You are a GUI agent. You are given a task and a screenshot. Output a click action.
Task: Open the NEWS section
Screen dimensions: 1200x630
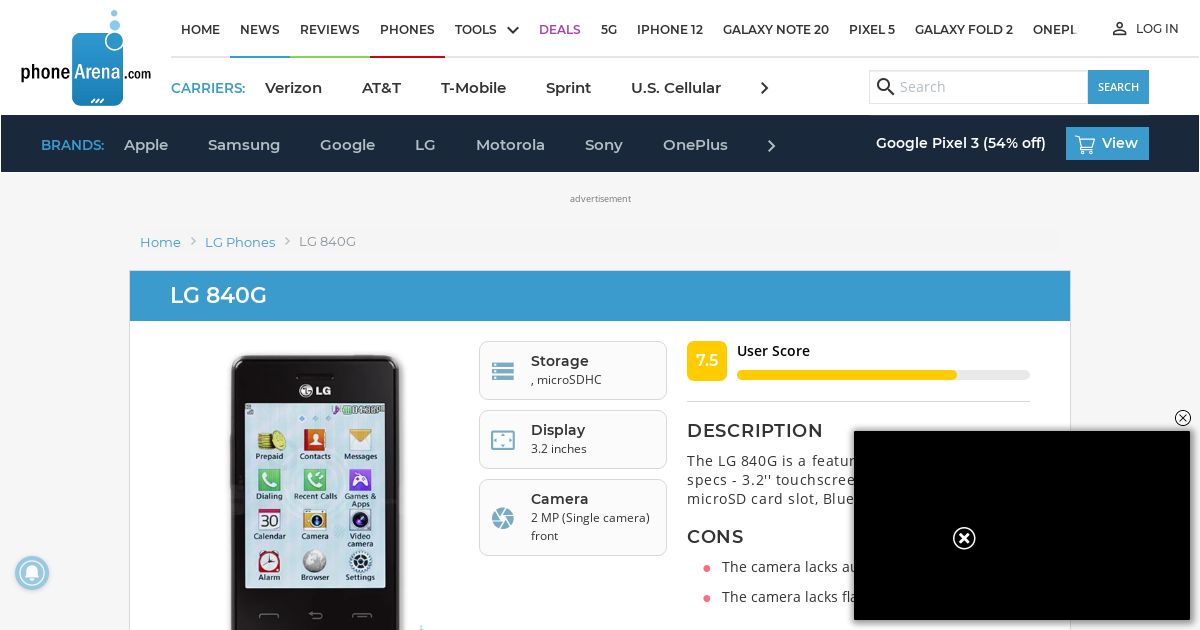260,29
